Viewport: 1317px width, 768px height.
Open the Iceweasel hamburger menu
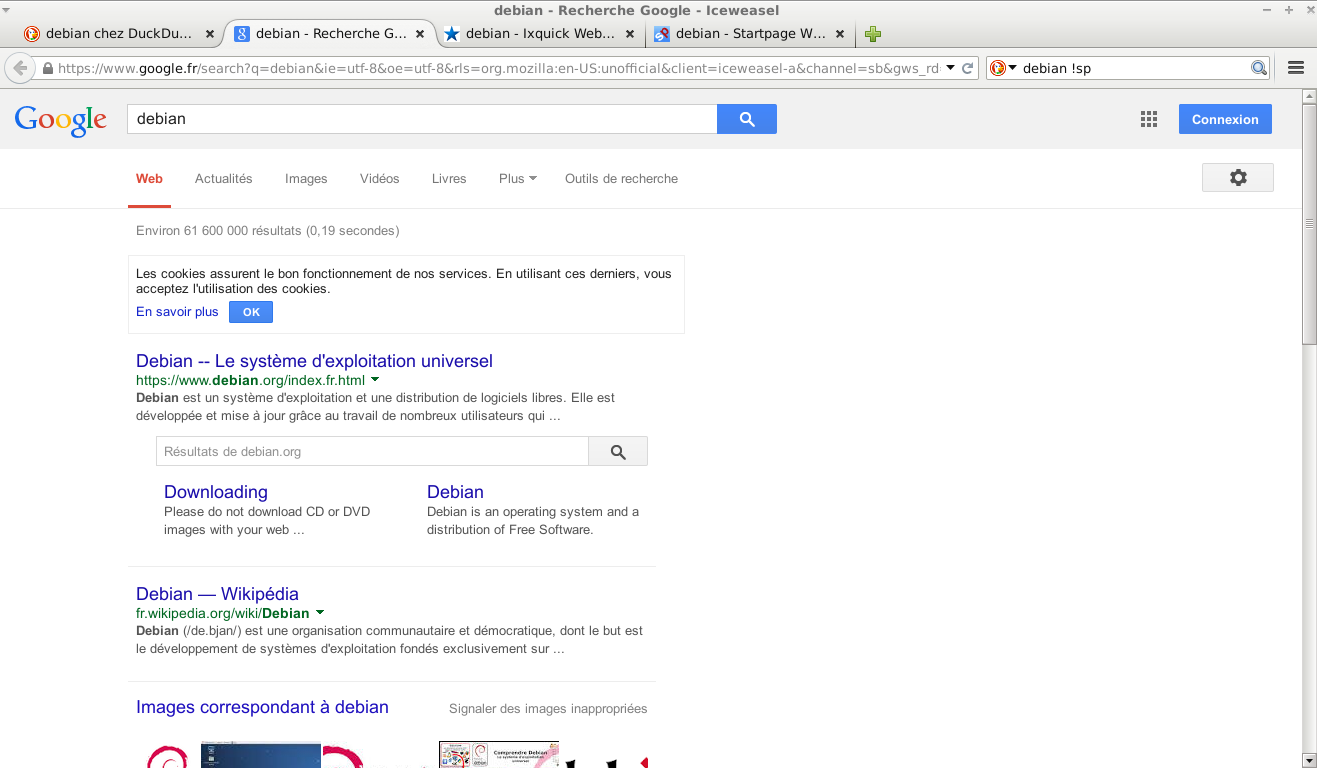click(x=1296, y=68)
